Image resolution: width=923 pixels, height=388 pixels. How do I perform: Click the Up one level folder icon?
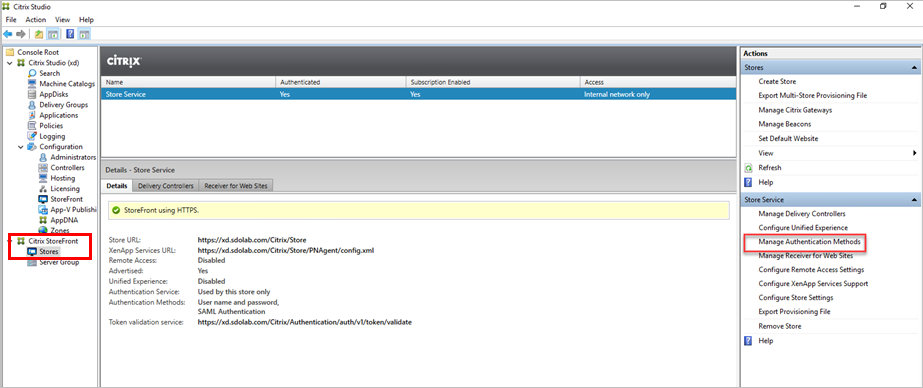tap(39, 34)
